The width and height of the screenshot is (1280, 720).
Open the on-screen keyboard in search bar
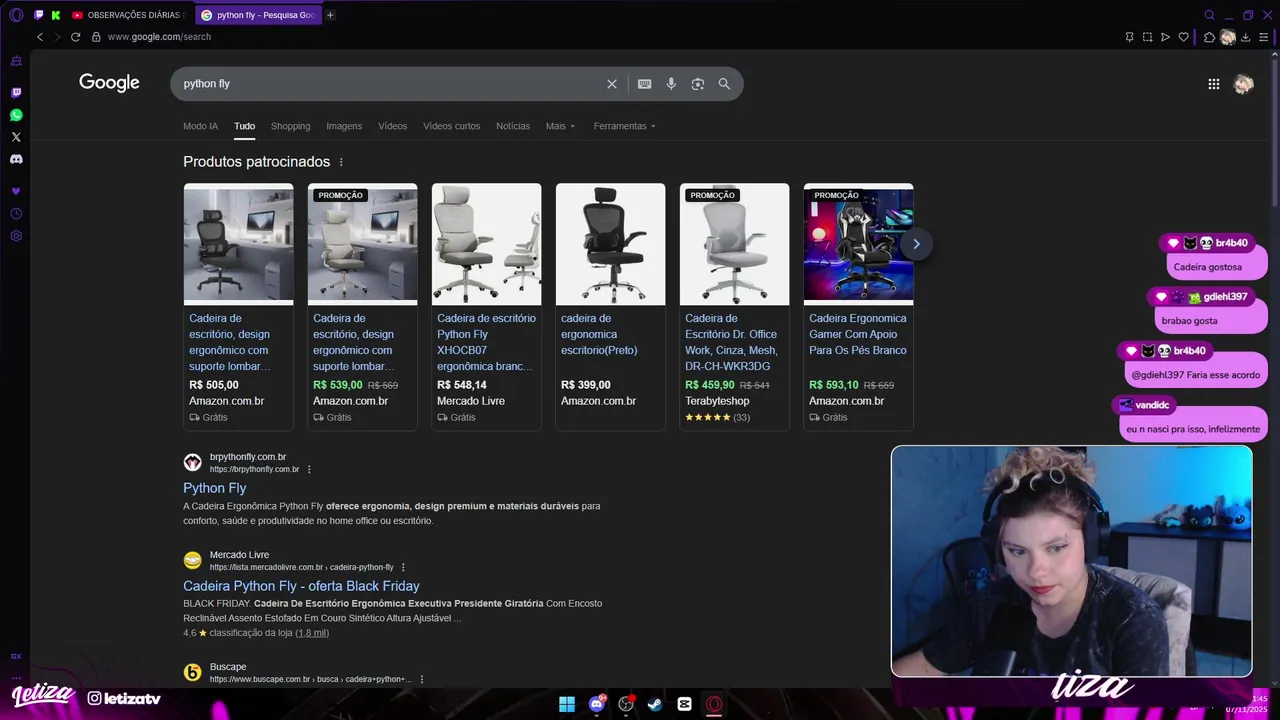(645, 84)
